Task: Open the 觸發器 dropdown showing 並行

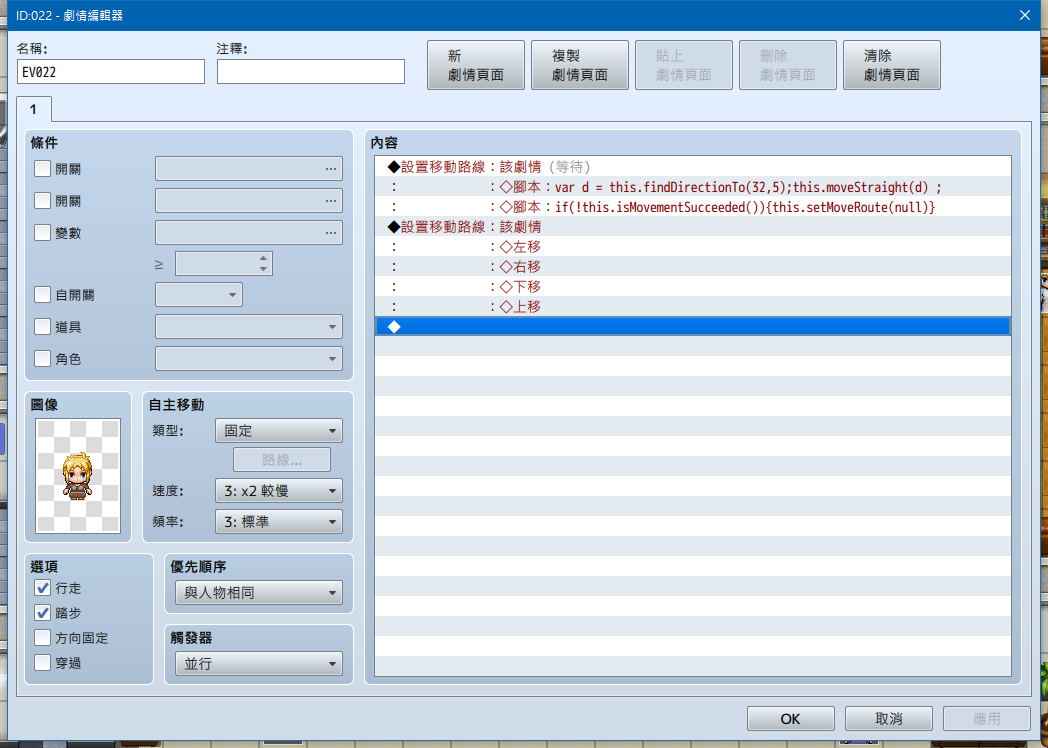Action: tap(259, 664)
